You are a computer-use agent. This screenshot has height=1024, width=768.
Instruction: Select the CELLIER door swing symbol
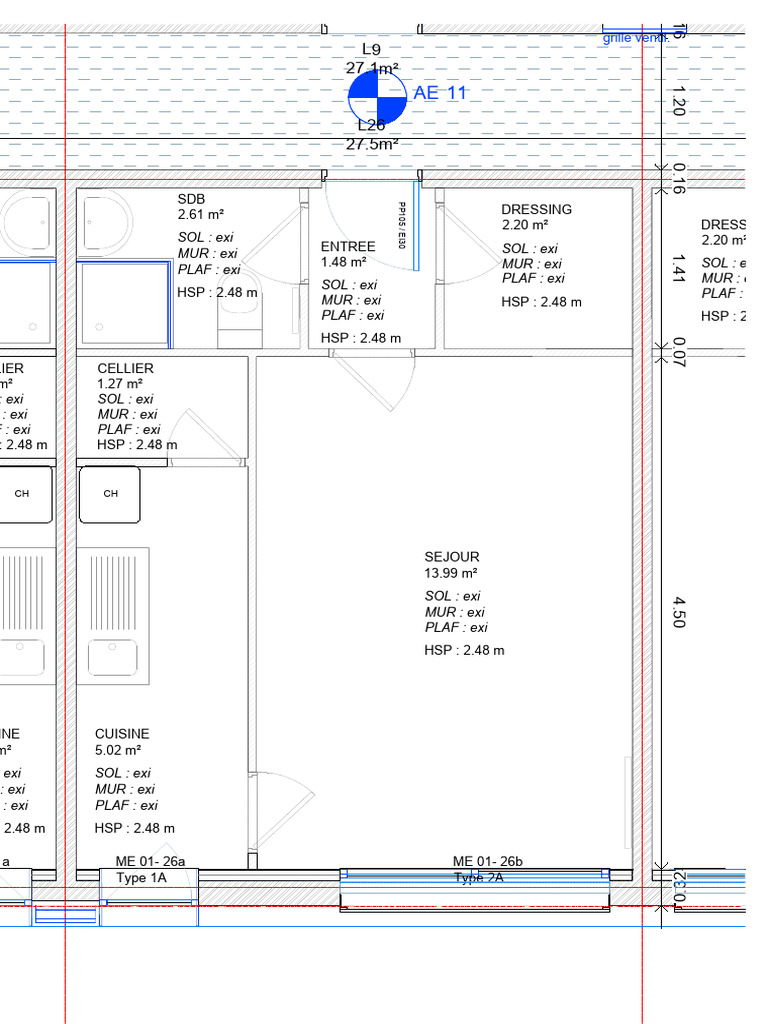coord(208,438)
